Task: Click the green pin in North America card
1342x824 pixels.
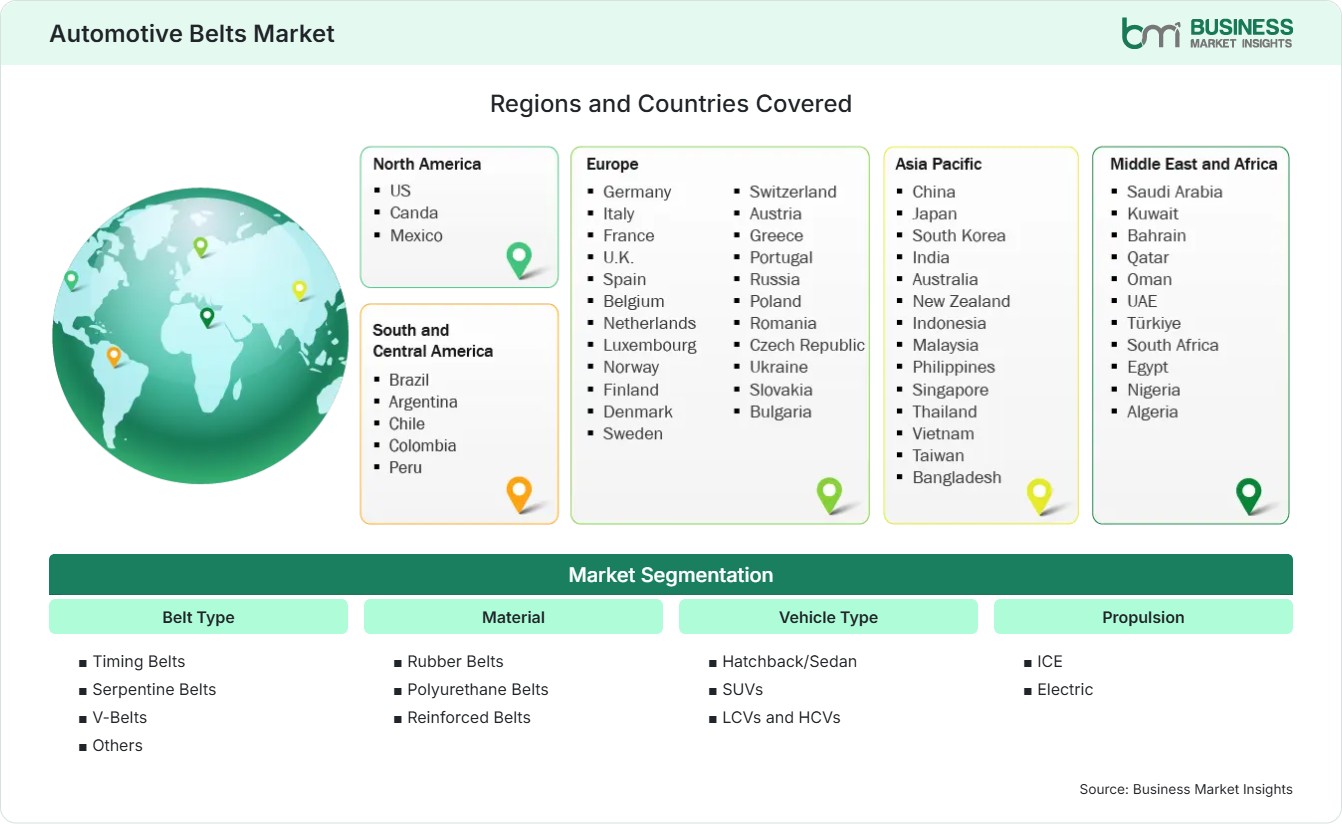Action: [x=519, y=259]
